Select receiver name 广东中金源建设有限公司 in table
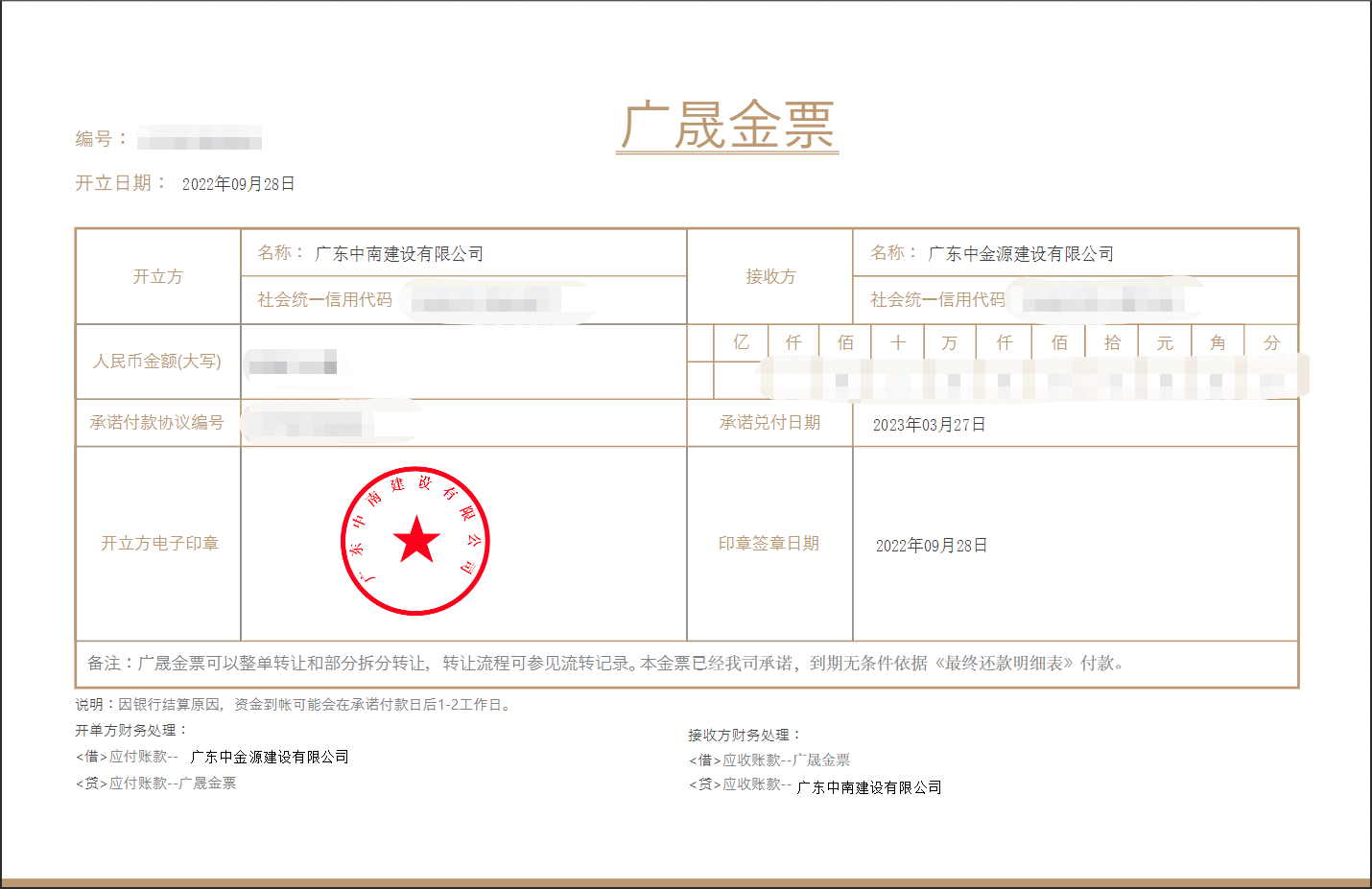Image resolution: width=1372 pixels, height=889 pixels. coord(1021,254)
